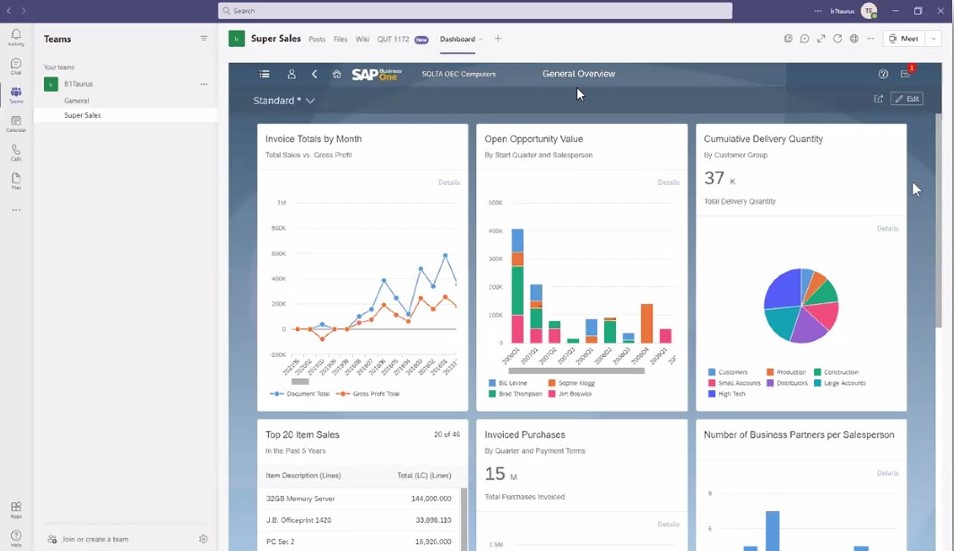The image size is (954, 551).
Task: Open Details of Invoice Totals by Month
Action: click(449, 182)
